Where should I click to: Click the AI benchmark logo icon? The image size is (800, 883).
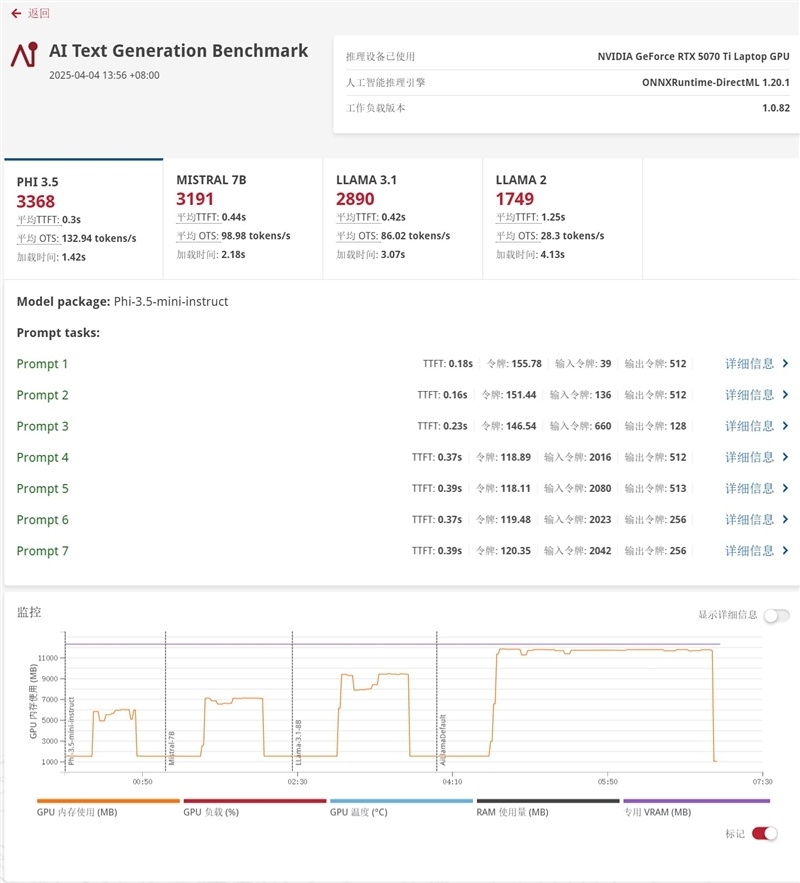[24, 54]
